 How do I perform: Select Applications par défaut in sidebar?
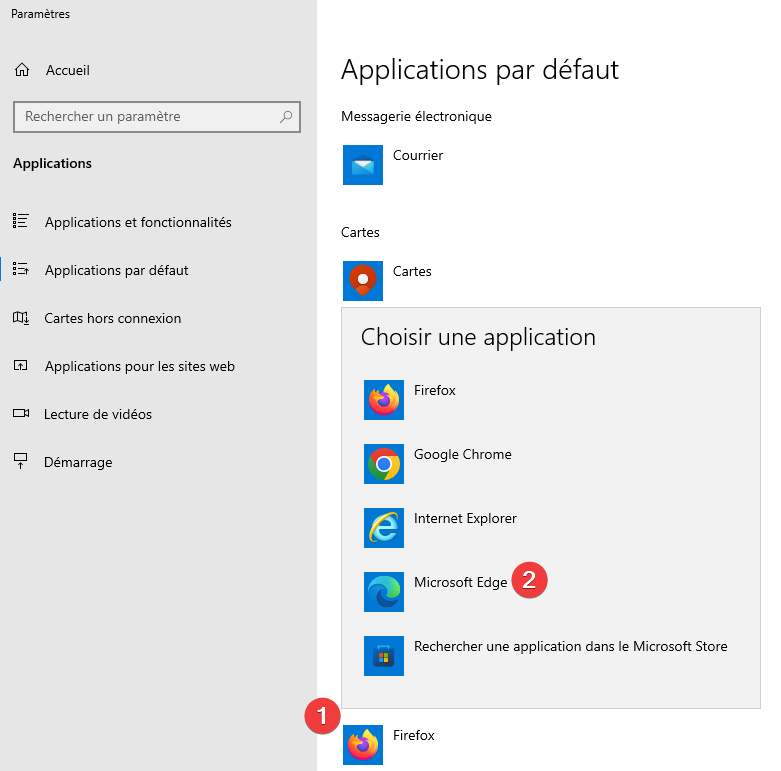point(117,270)
